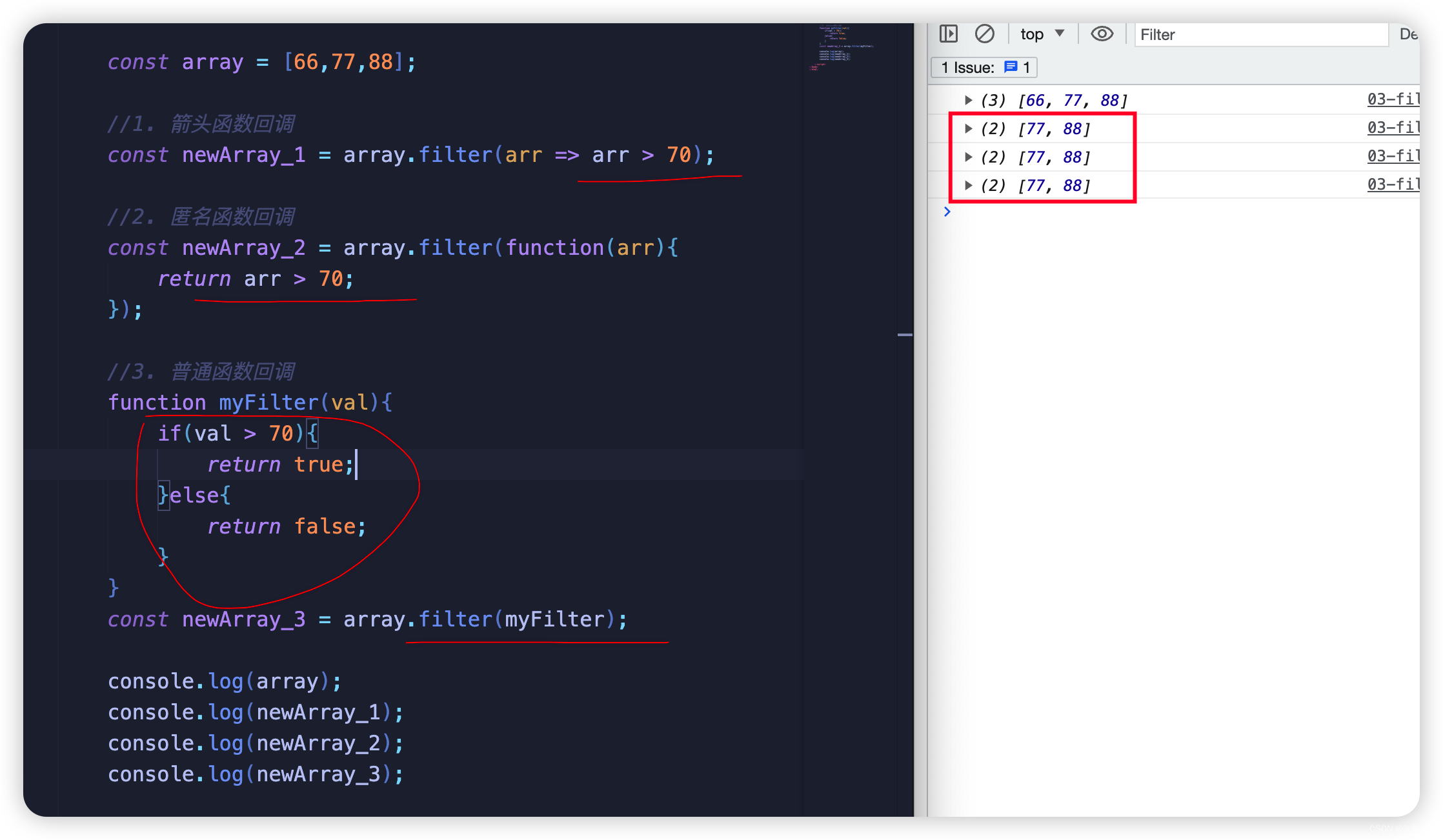Click the clear console icon
This screenshot has height=840, width=1443.
pos(984,34)
